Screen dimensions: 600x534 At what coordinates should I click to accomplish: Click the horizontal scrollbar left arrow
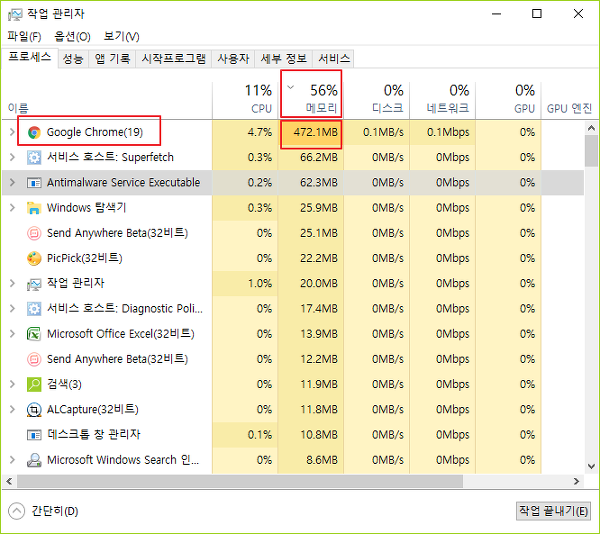pyautogui.click(x=9, y=481)
